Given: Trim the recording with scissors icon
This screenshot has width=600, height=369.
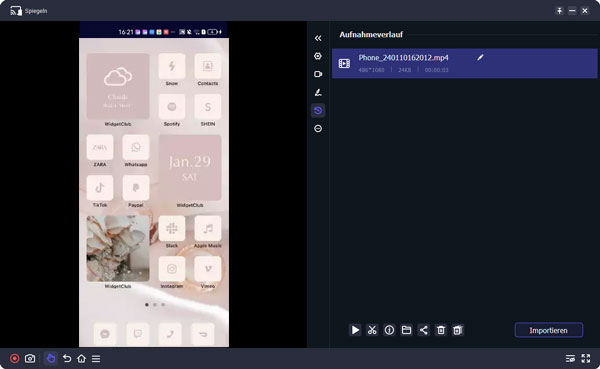Looking at the screenshot, I should click(372, 330).
